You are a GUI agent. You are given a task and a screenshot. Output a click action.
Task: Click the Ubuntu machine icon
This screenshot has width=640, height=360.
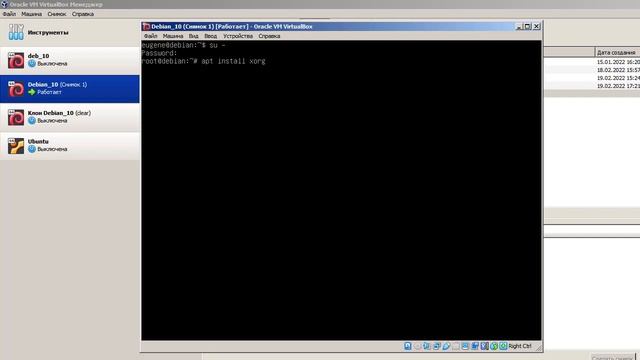coord(16,146)
